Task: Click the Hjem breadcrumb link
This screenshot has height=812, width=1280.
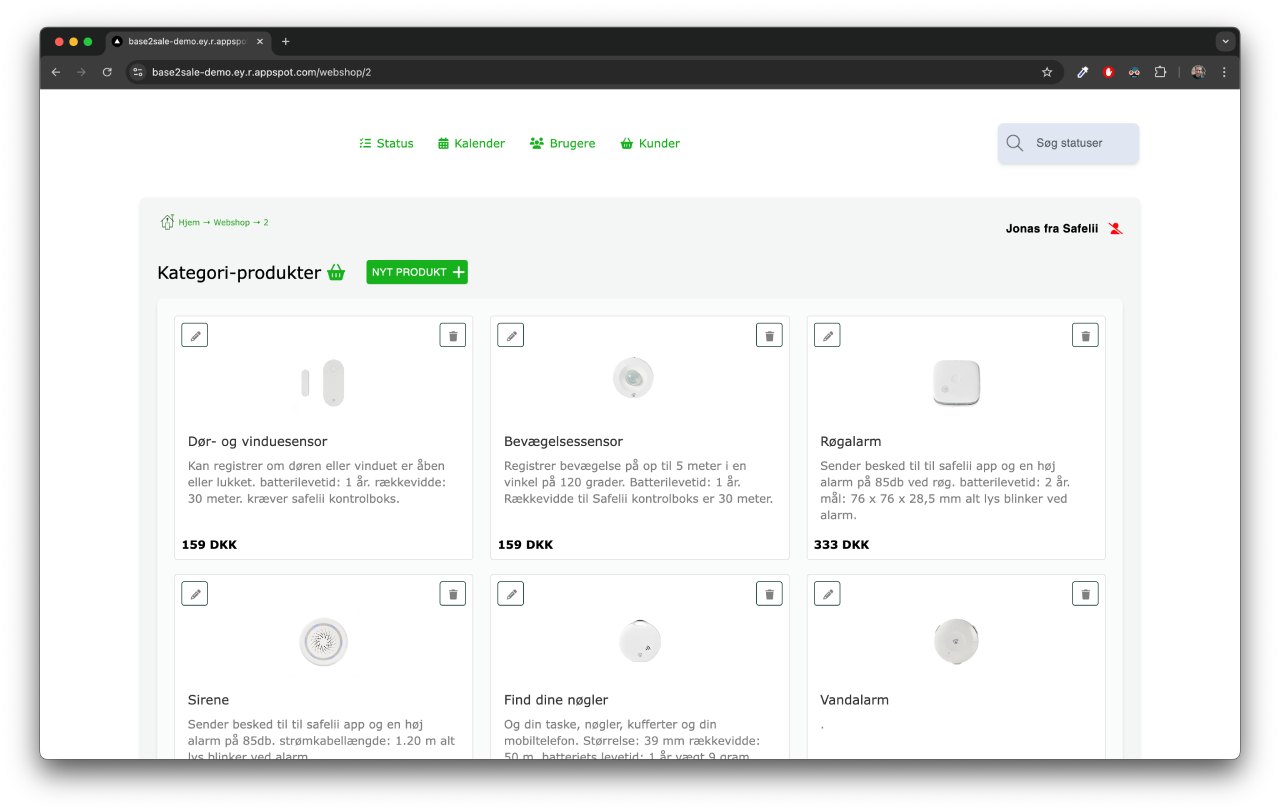Action: [188, 223]
